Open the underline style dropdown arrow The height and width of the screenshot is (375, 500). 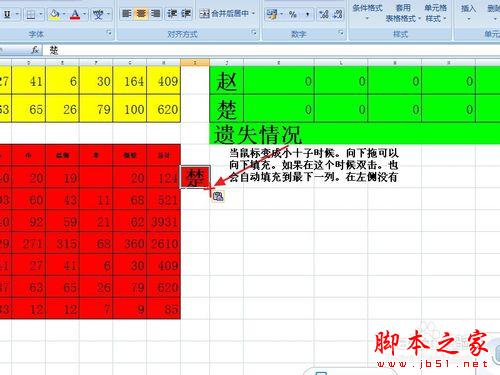pyautogui.click(x=17, y=14)
